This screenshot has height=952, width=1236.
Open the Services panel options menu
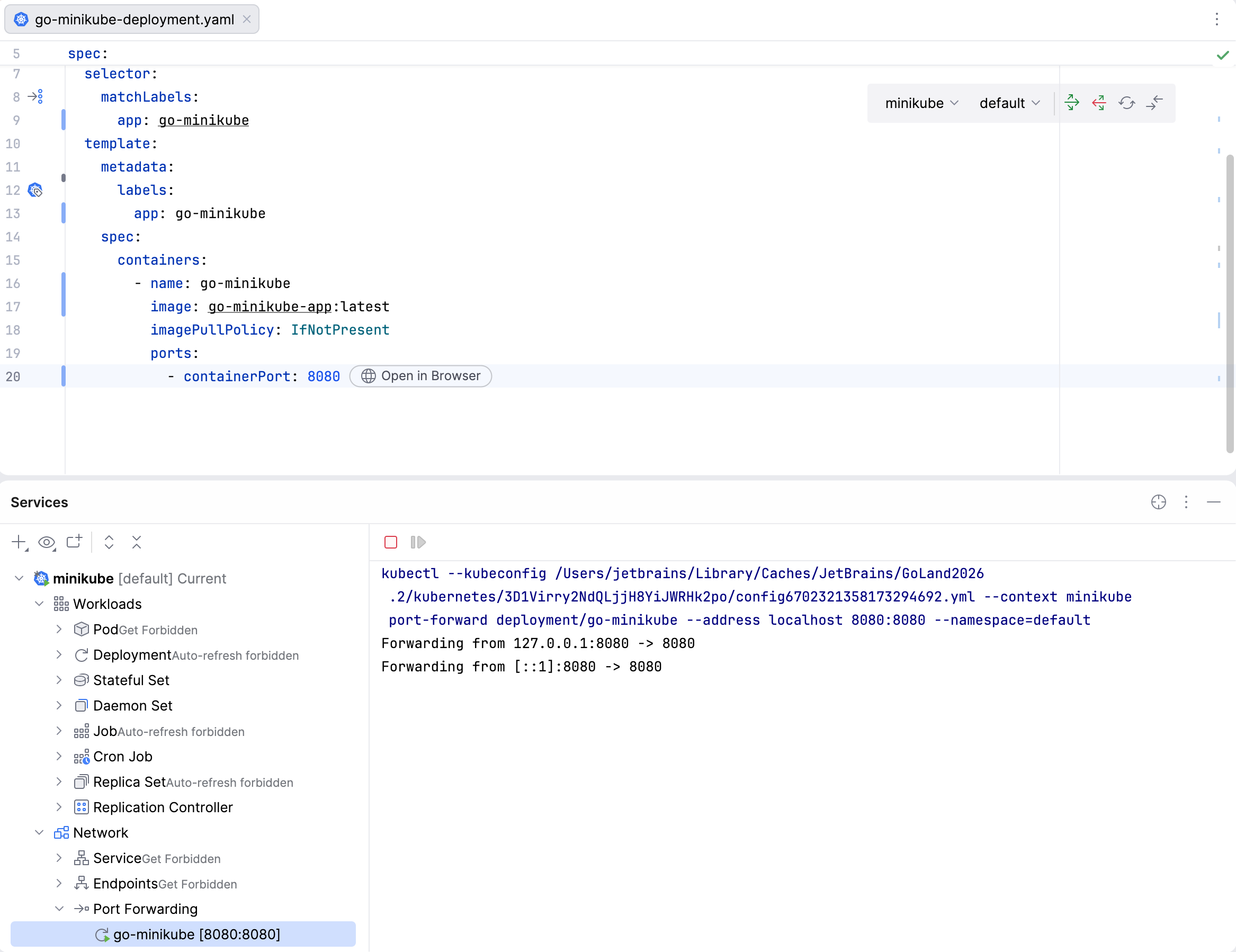coord(1186,502)
